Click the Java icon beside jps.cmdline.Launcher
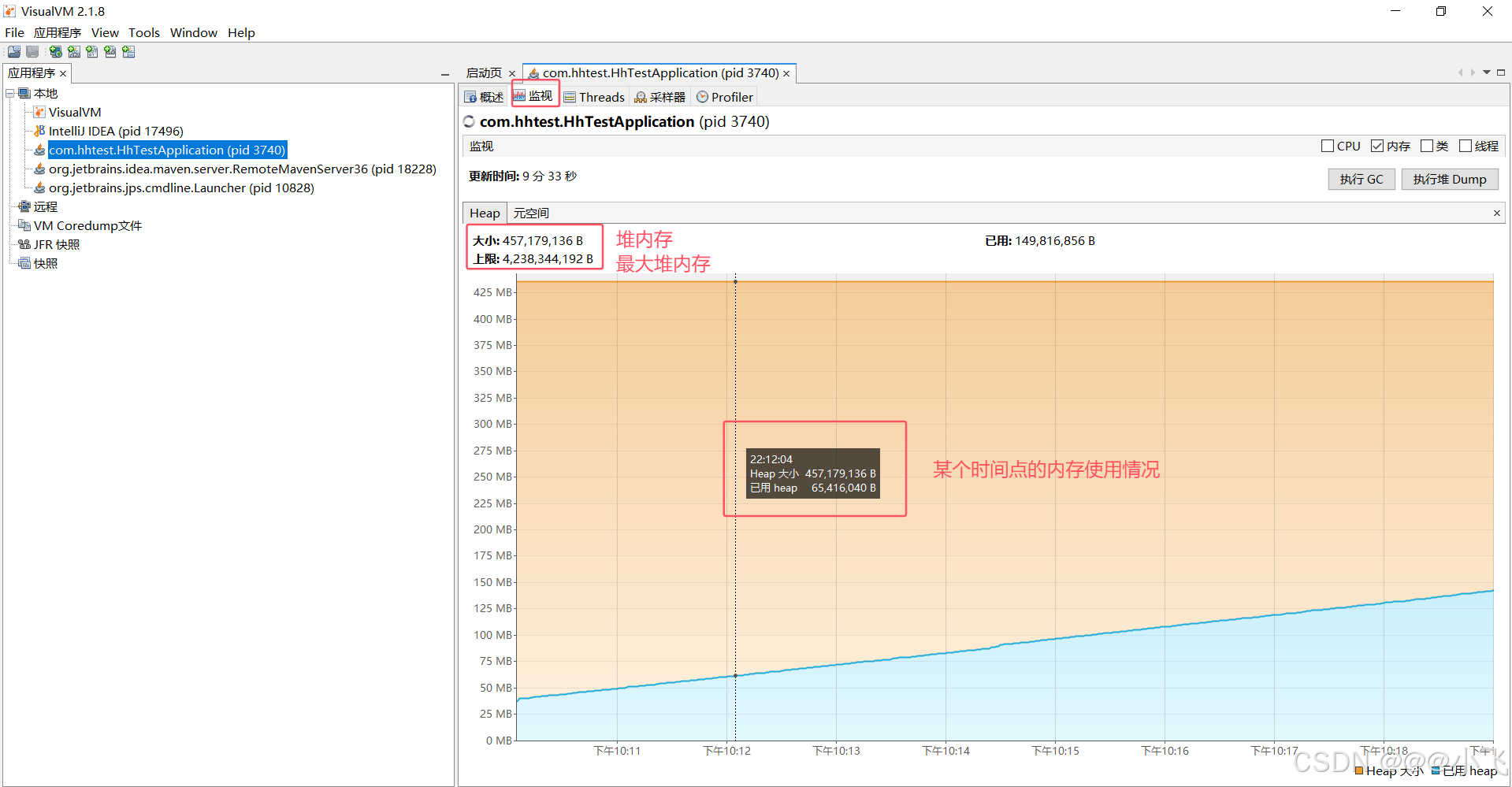 (39, 188)
